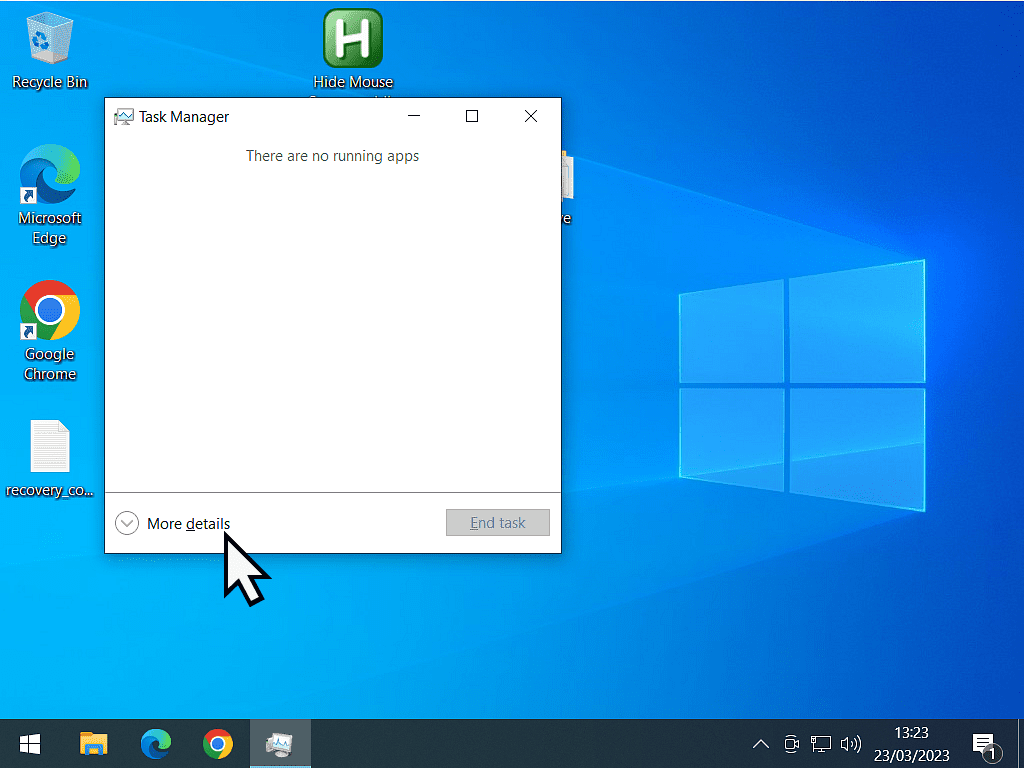Screen dimensions: 1024x768
Task: Open the notification Action Center
Action: click(984, 744)
